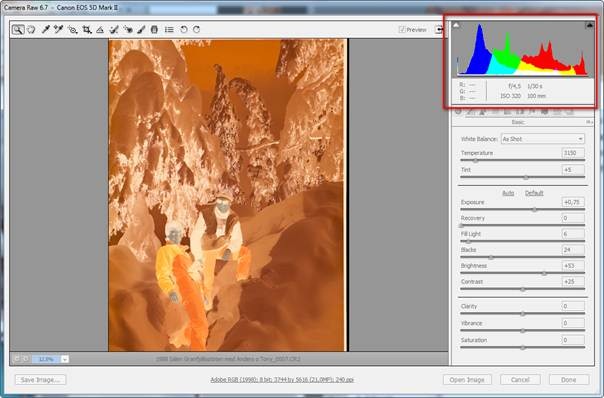Click the Cancel button
Viewport: 604px width, 398px height.
(x=520, y=380)
